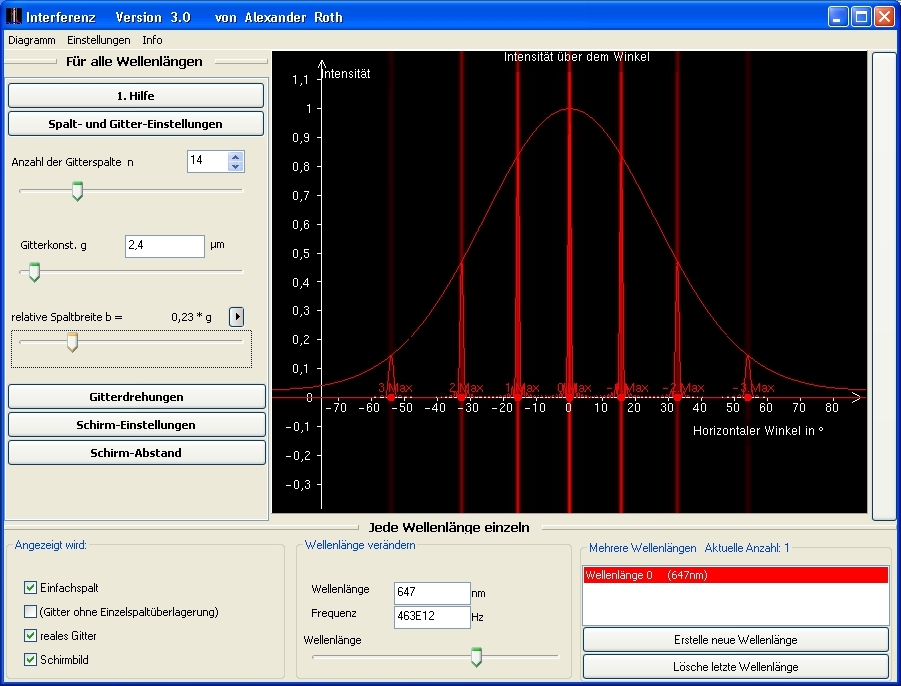Toggle the reales Gitter checkbox
Image resolution: width=901 pixels, height=686 pixels.
coord(30,636)
